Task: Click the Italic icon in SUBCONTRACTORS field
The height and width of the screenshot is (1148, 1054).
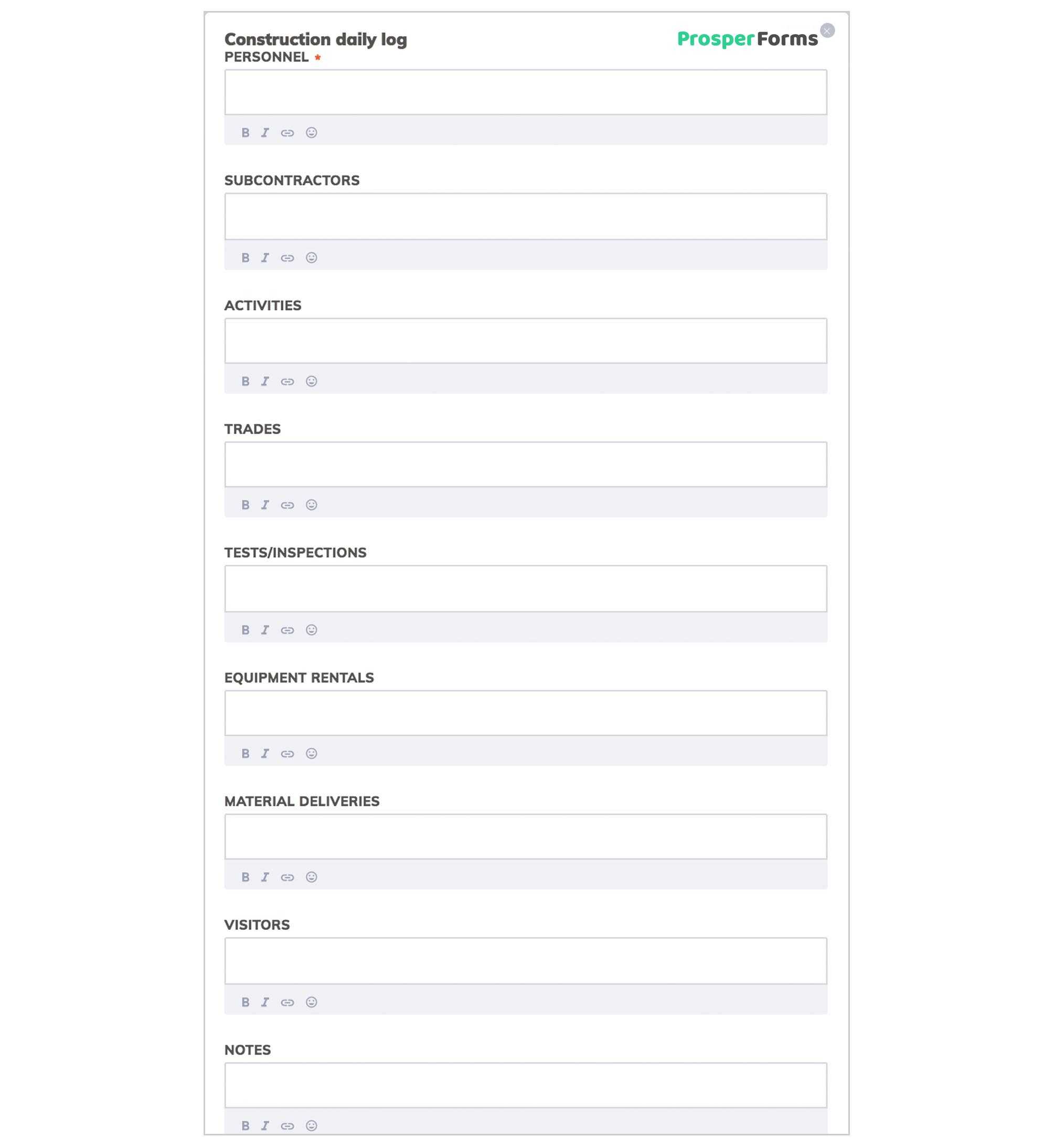Action: [265, 257]
